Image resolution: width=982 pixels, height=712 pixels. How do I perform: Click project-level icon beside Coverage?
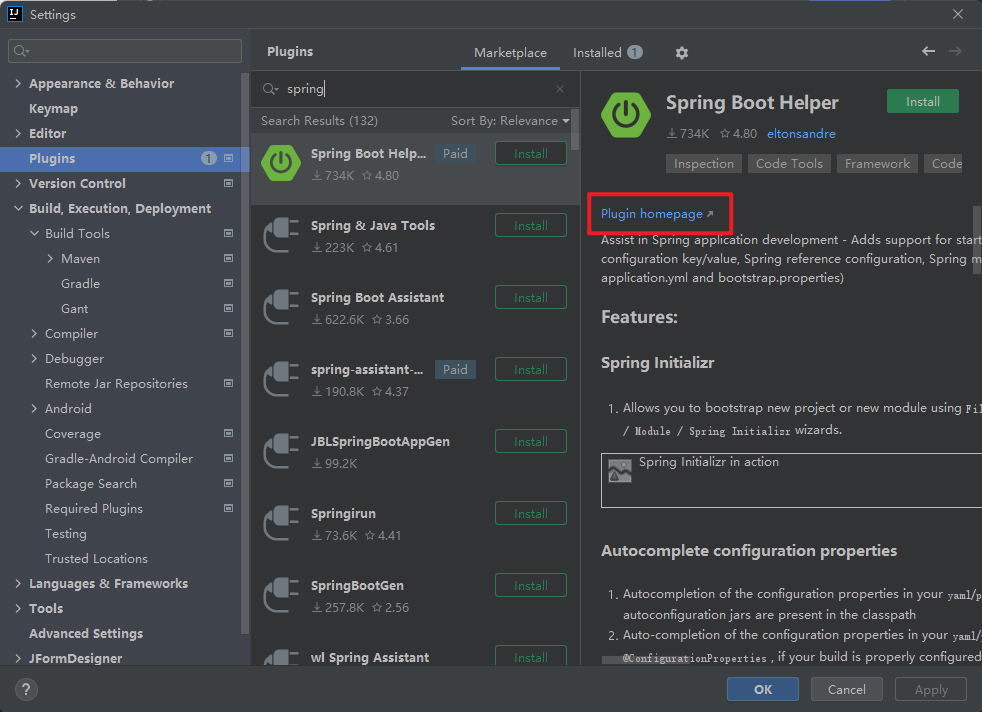pos(229,433)
